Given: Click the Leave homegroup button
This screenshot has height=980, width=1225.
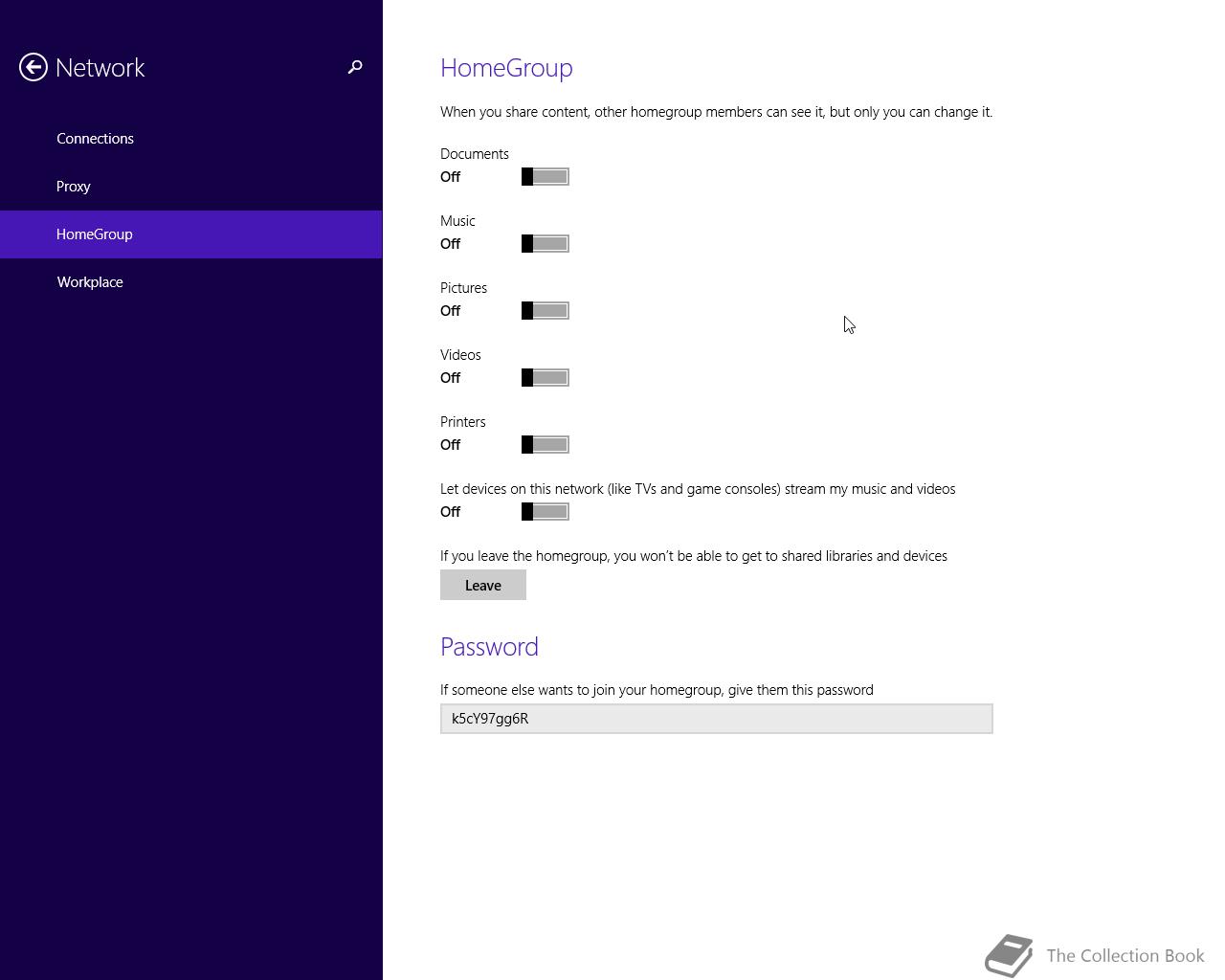Looking at the screenshot, I should pyautogui.click(x=483, y=585).
